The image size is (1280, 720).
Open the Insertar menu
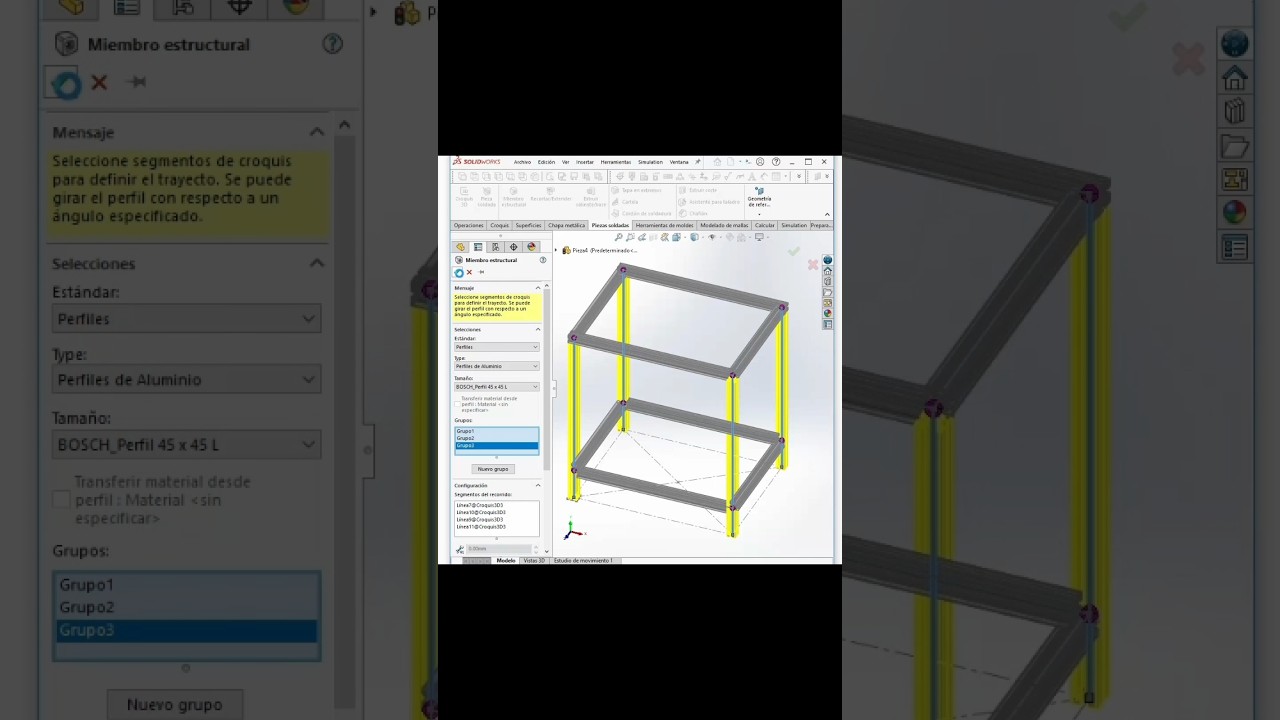click(x=585, y=162)
